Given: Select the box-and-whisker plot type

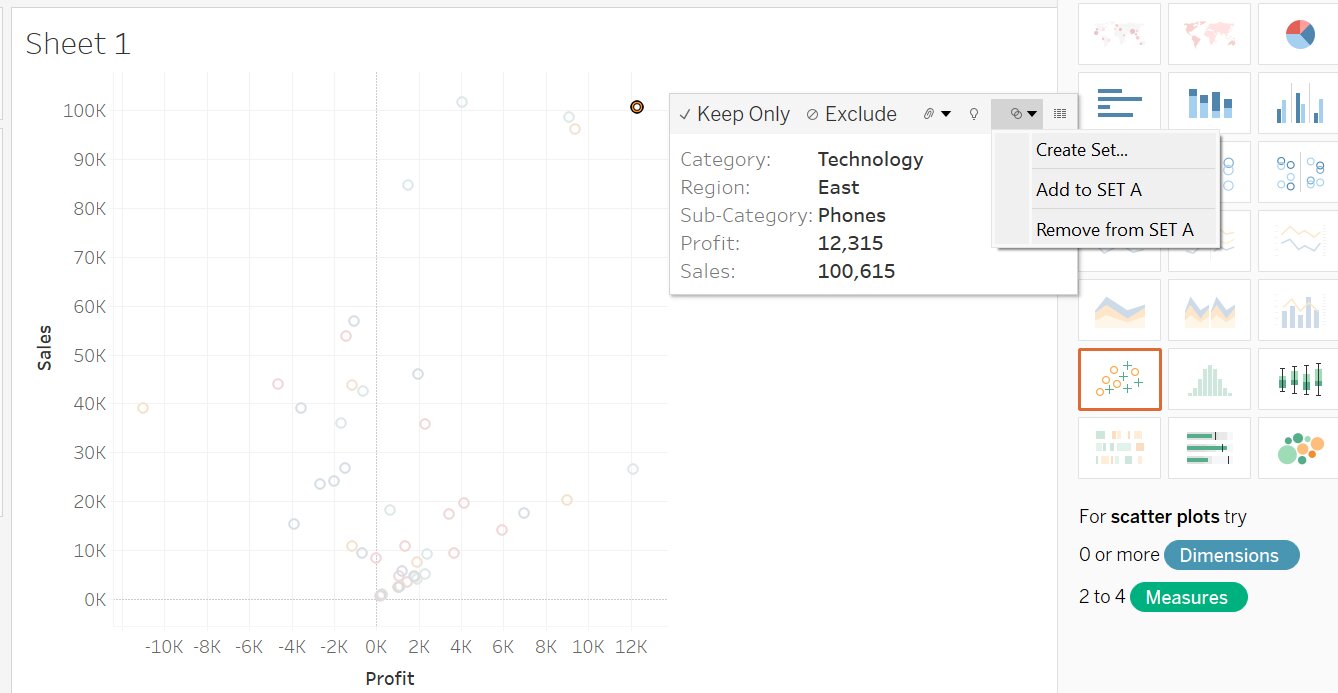Looking at the screenshot, I should point(1299,379).
